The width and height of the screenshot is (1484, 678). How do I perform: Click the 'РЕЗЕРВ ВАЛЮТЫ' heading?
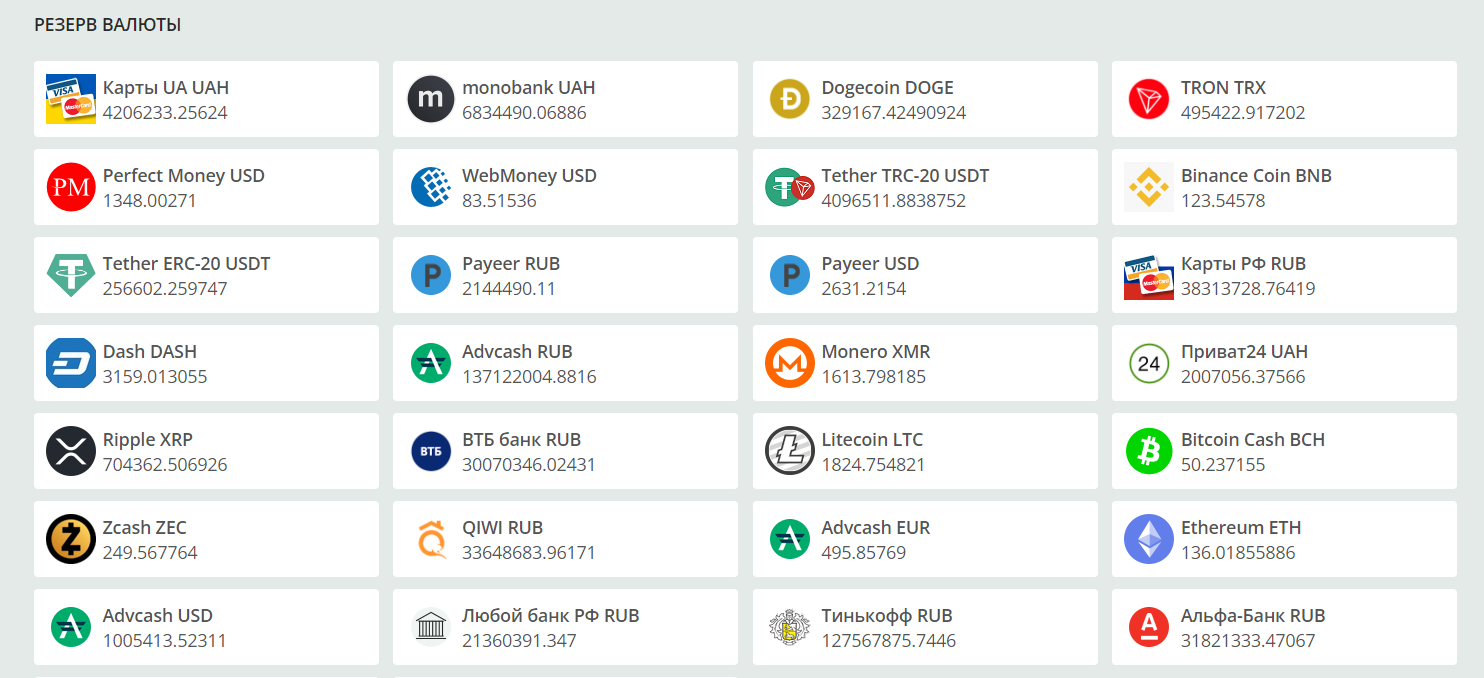[108, 25]
